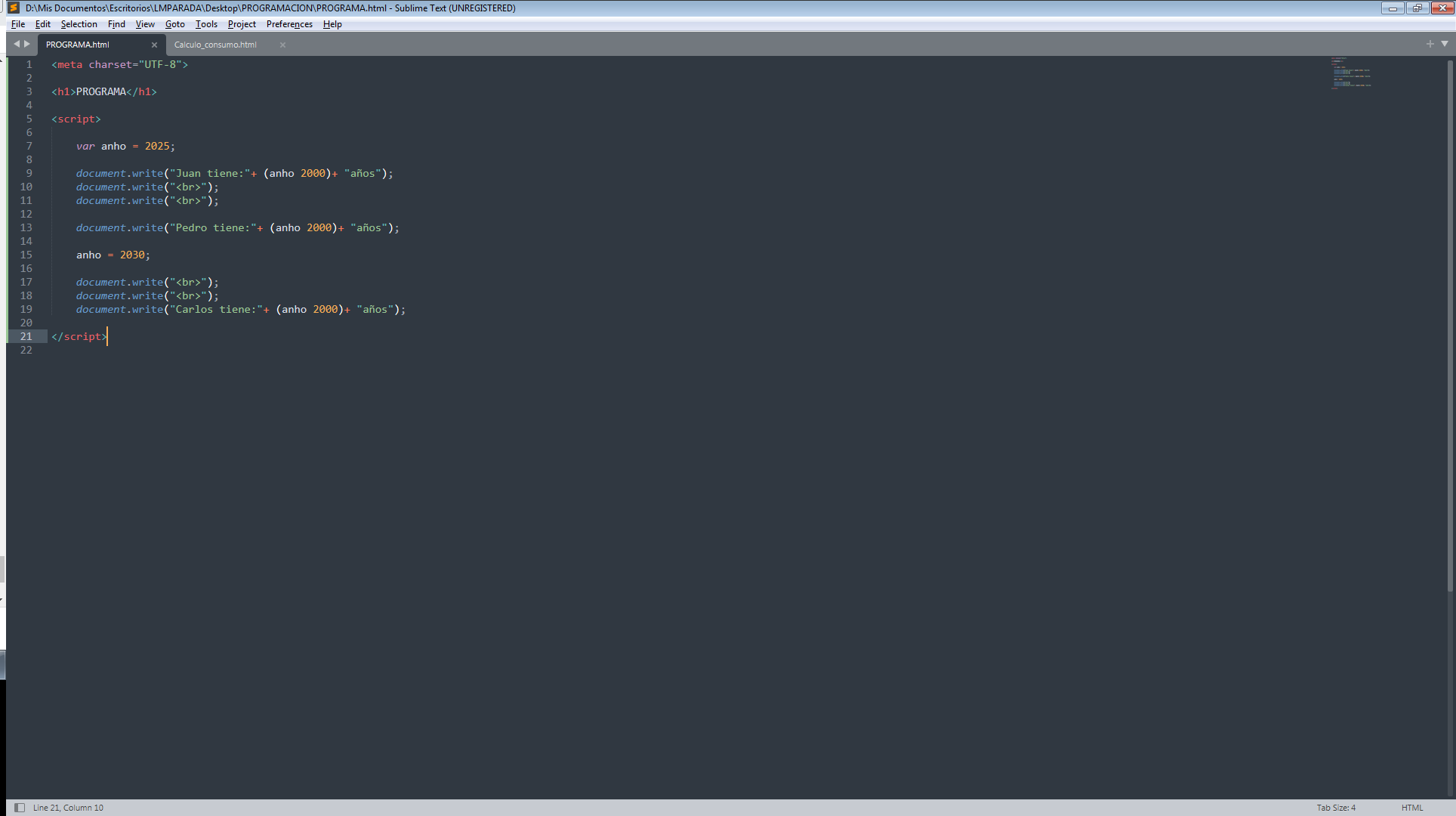Close the PROGRAMA.html tab
Screen dimensions: 1456x816
[x=154, y=45]
